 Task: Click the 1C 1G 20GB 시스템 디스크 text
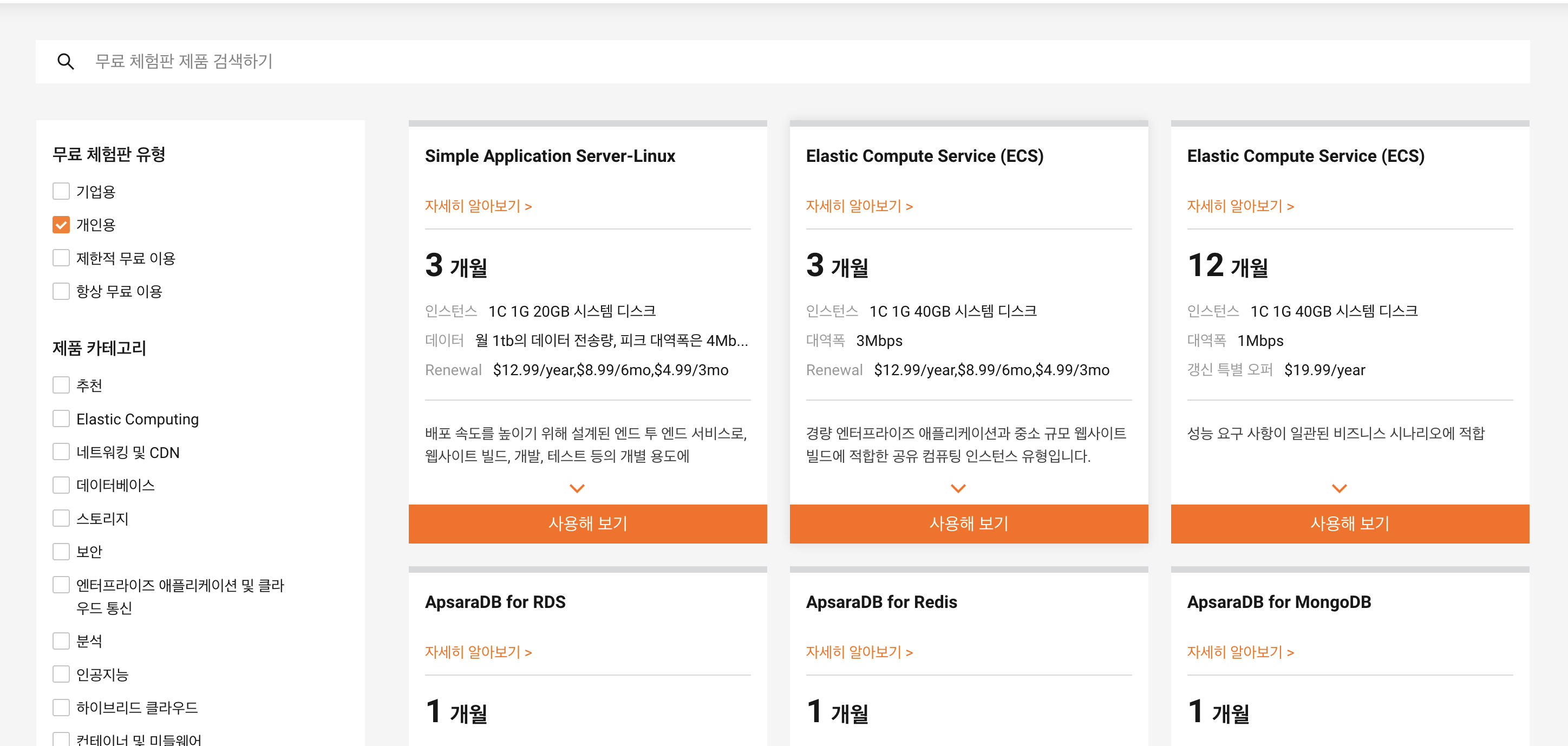coord(572,311)
